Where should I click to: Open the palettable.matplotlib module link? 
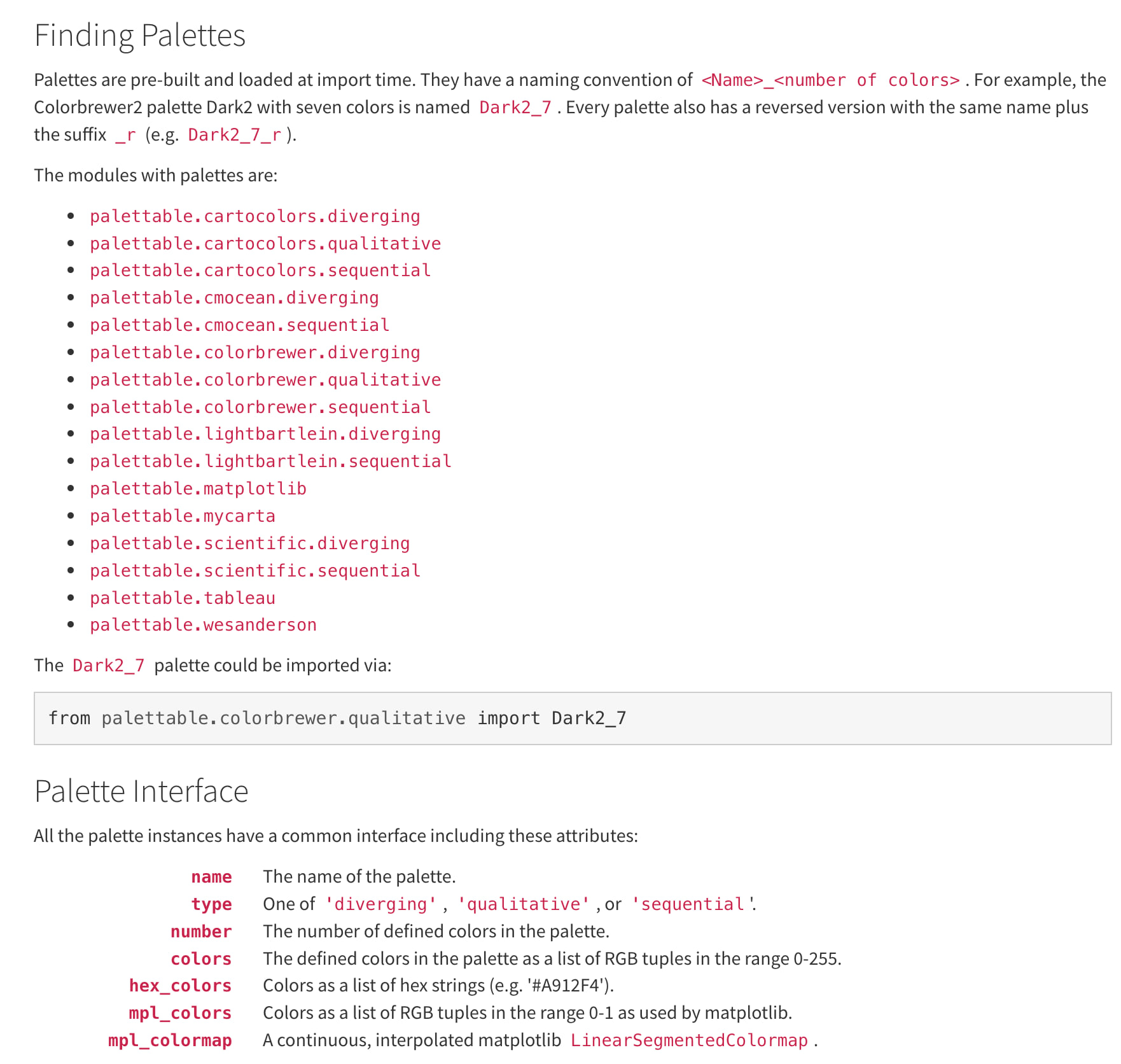[x=198, y=489]
